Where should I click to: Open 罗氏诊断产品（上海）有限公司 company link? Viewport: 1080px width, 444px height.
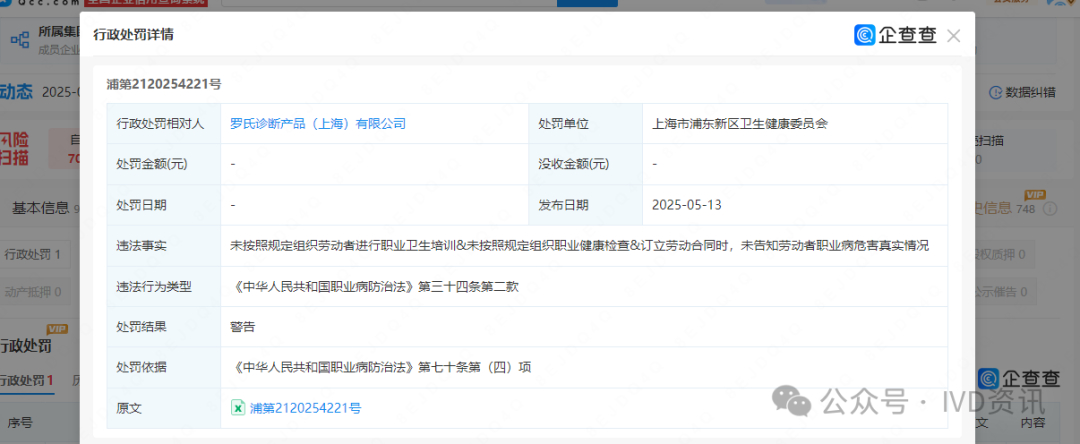(318, 124)
